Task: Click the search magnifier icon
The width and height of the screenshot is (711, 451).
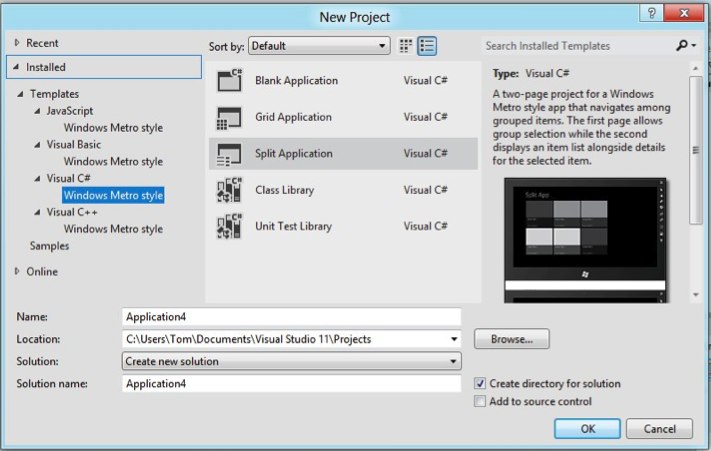Action: pos(682,45)
